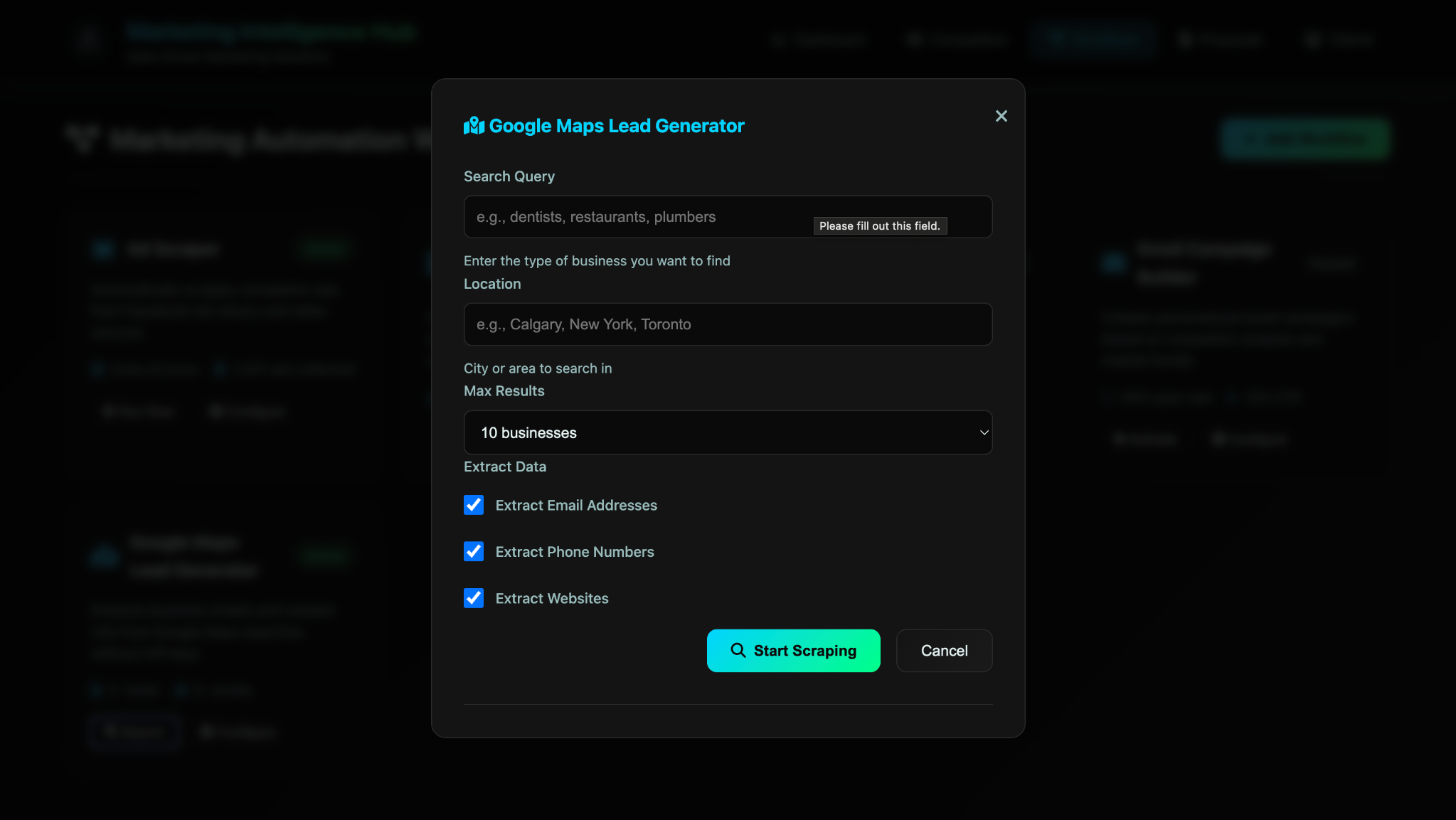
Task: Click the 'Extract Websites' label text
Action: (552, 598)
